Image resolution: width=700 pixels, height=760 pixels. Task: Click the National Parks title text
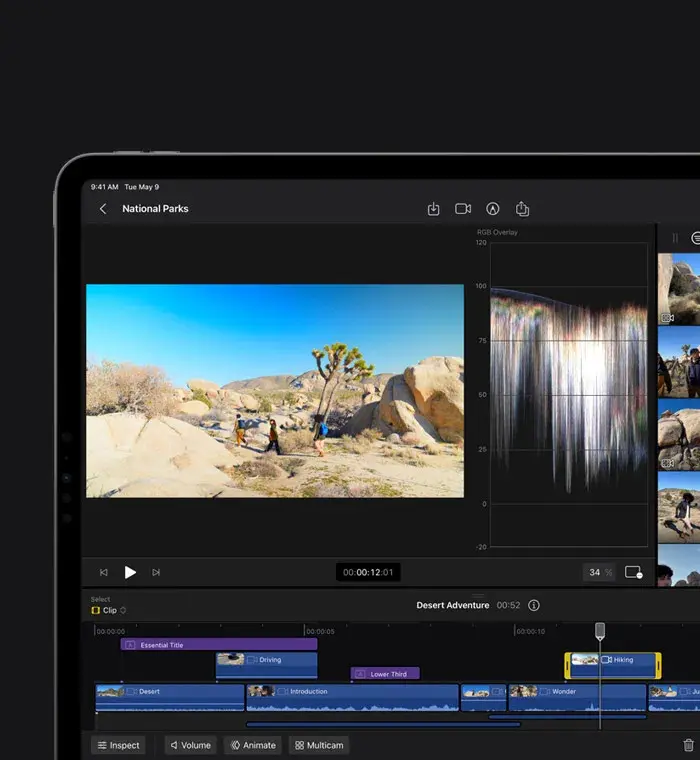pos(155,209)
